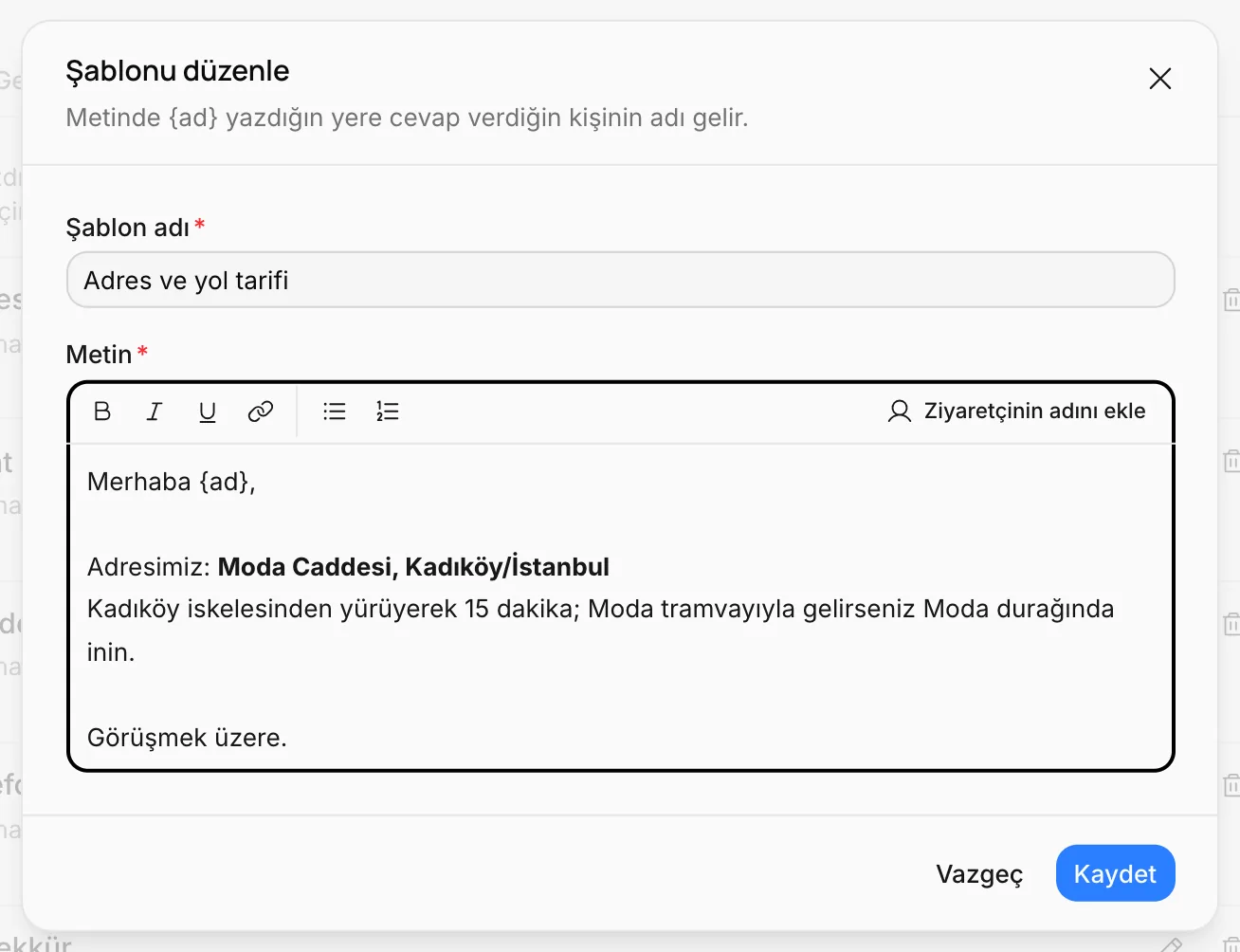Create a bulleted list

point(335,412)
